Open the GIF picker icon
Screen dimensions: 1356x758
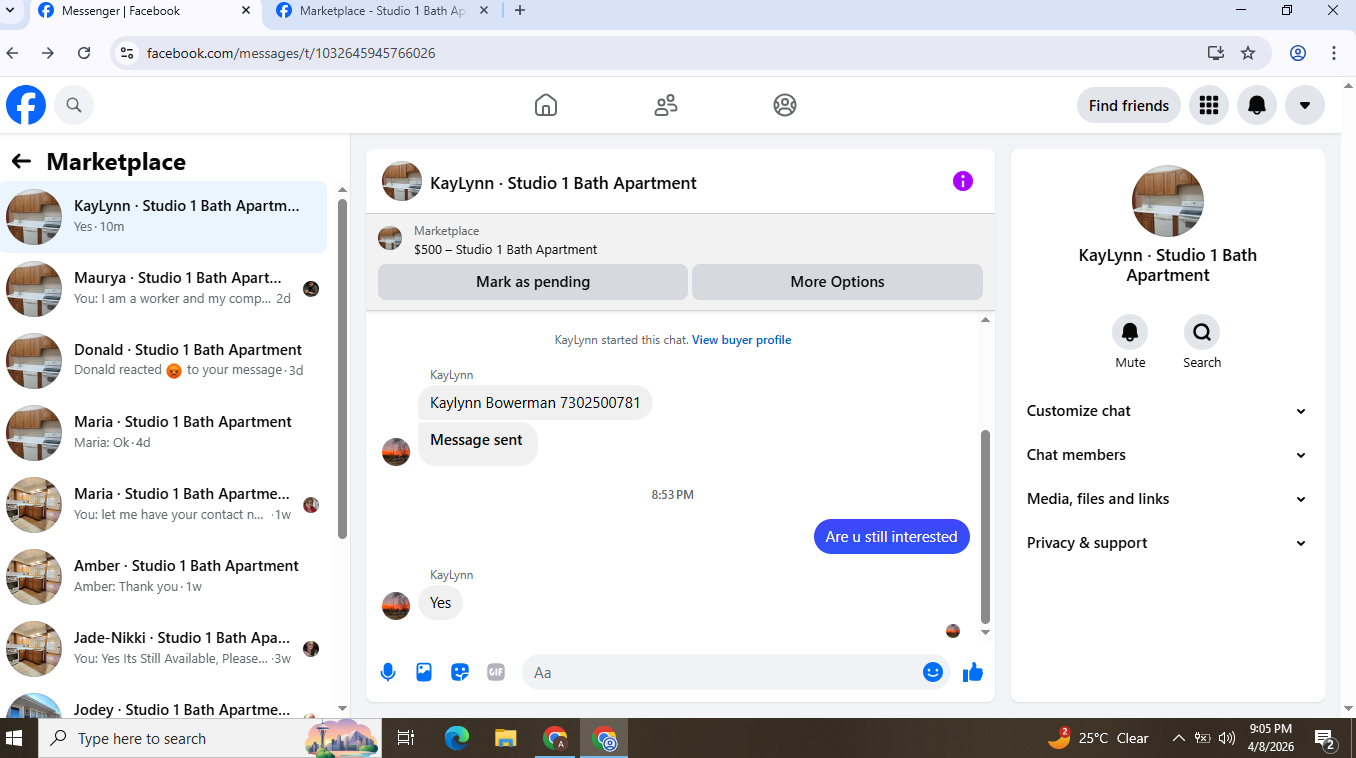point(496,672)
